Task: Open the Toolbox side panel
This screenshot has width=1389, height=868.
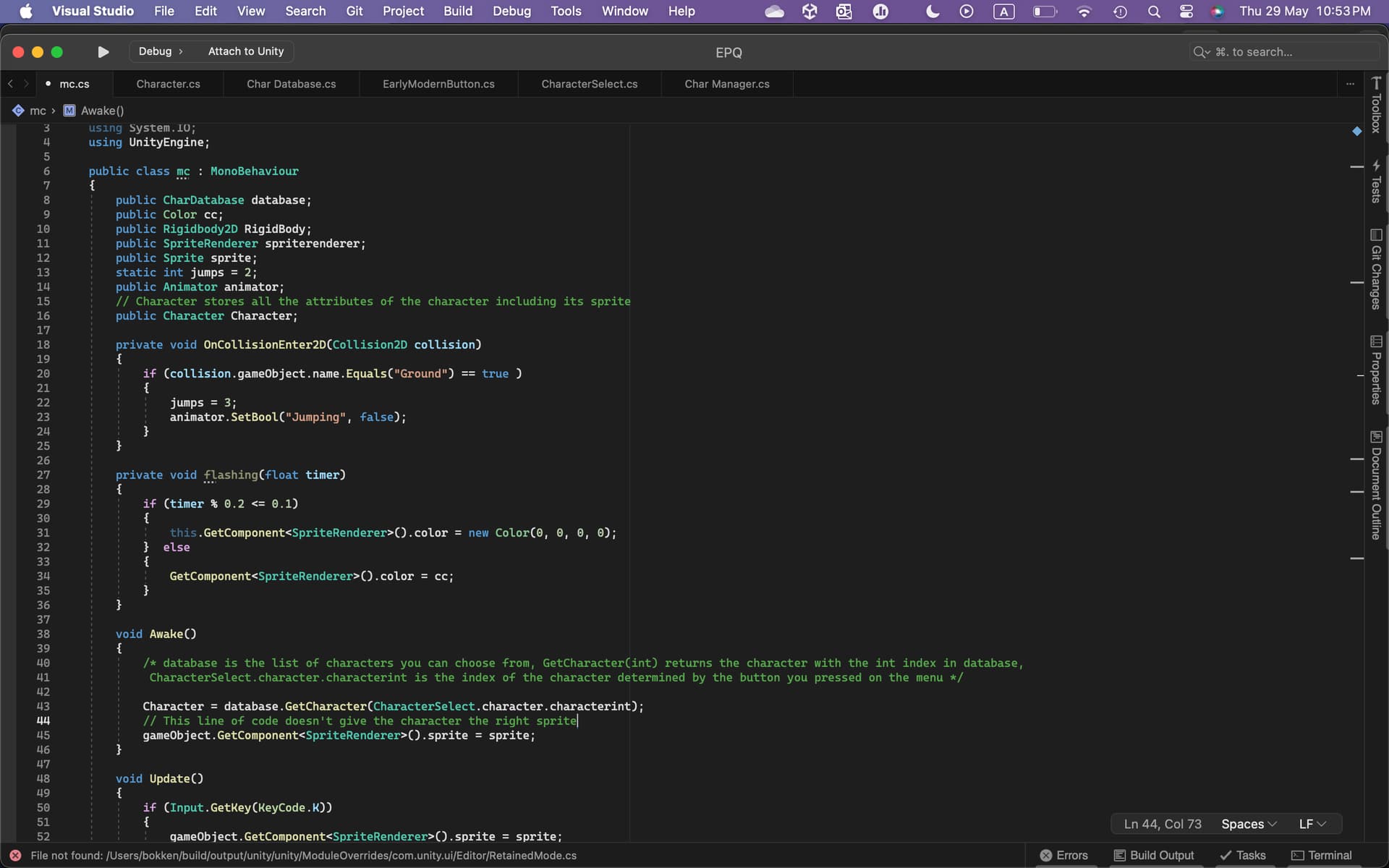Action: point(1376,106)
